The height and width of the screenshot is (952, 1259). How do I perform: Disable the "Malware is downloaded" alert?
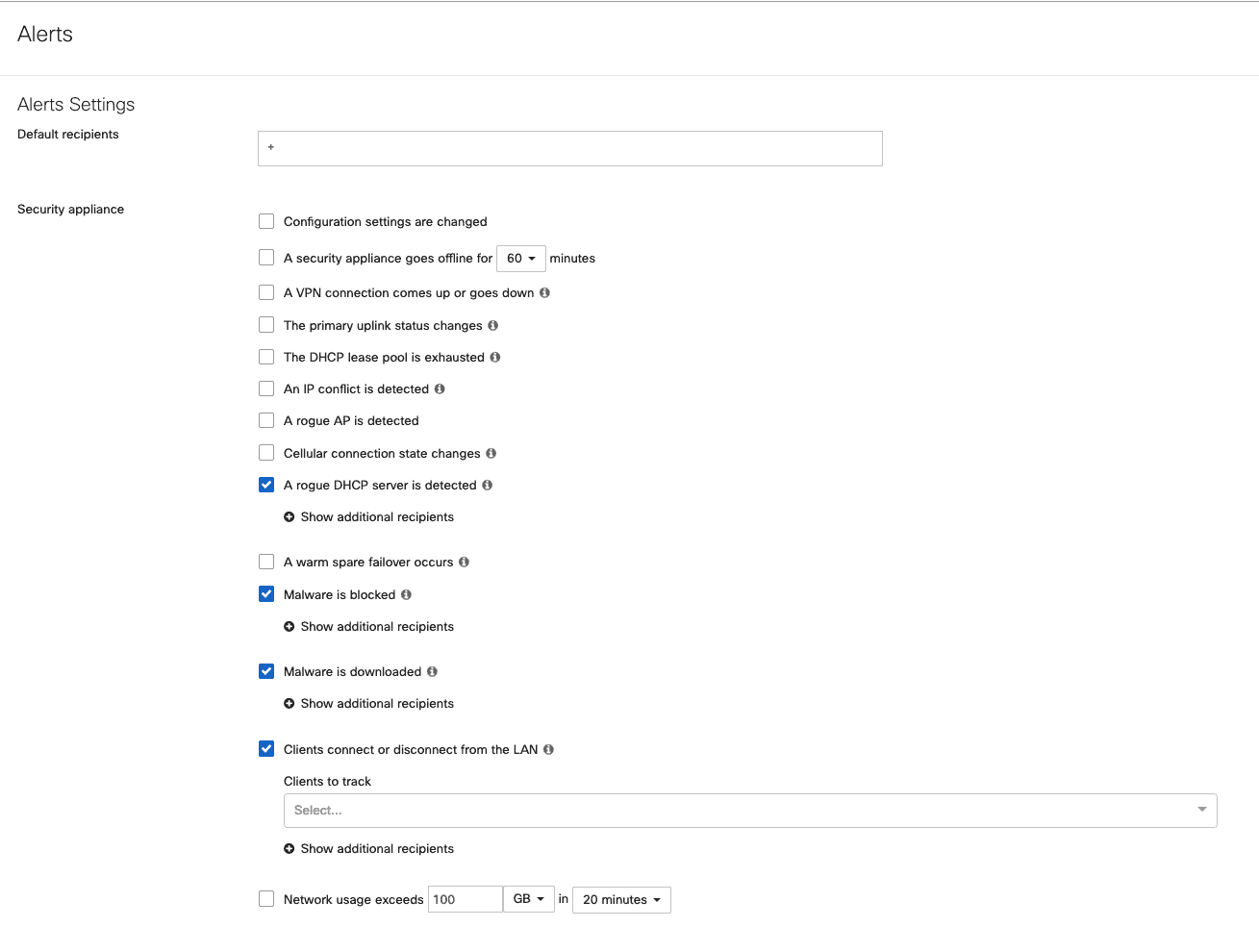266,671
